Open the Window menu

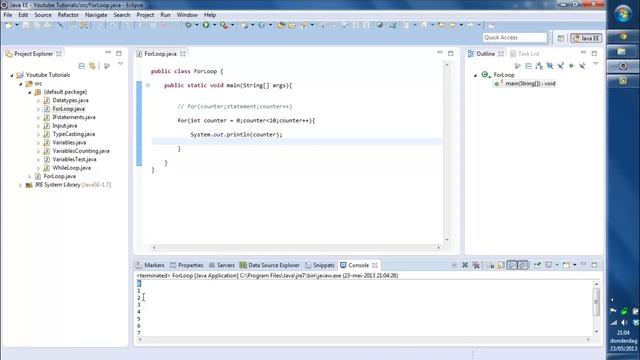tap(187, 15)
